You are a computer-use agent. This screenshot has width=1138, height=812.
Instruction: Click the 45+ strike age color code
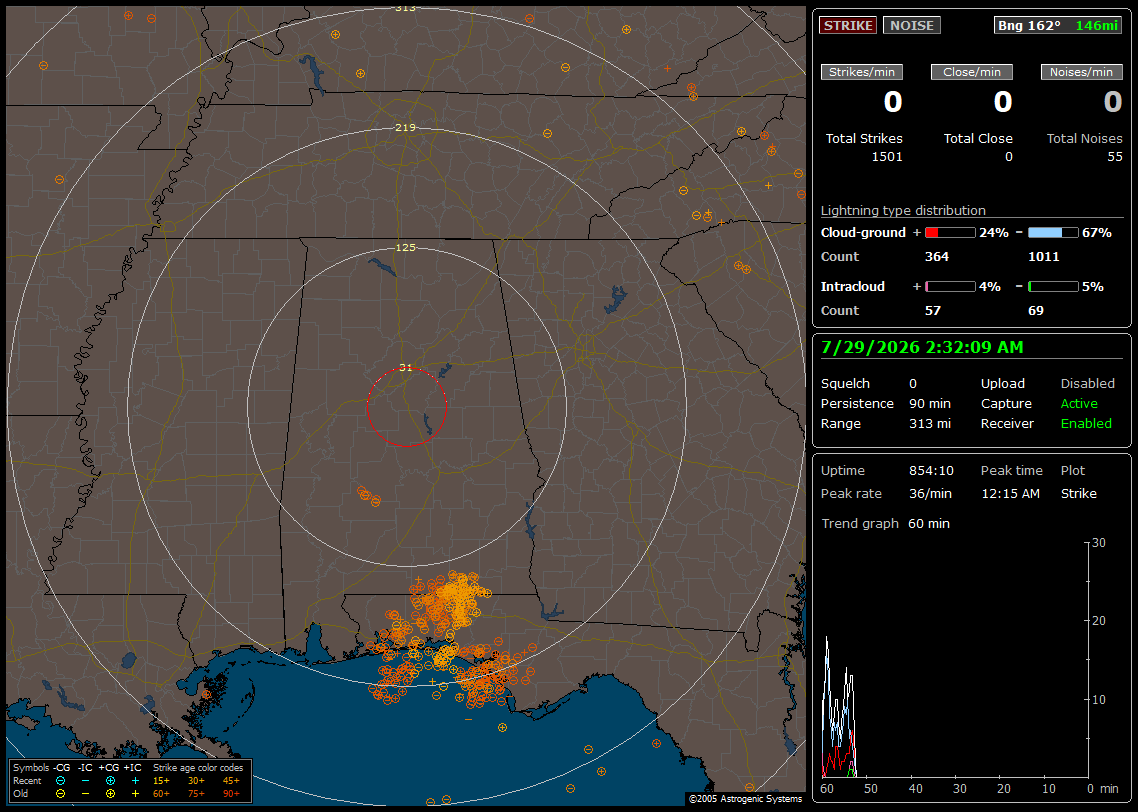pos(231,781)
